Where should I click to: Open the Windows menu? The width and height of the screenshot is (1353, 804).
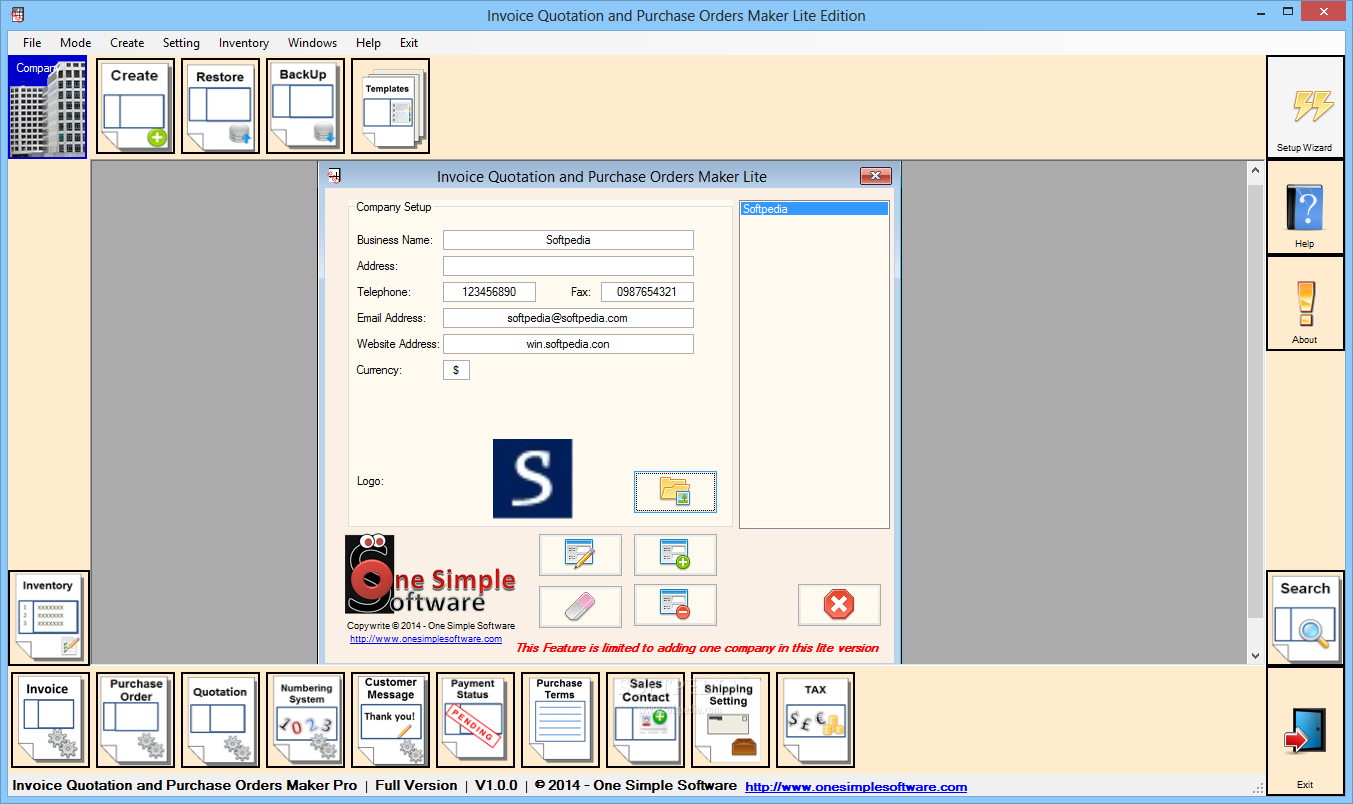[x=312, y=43]
